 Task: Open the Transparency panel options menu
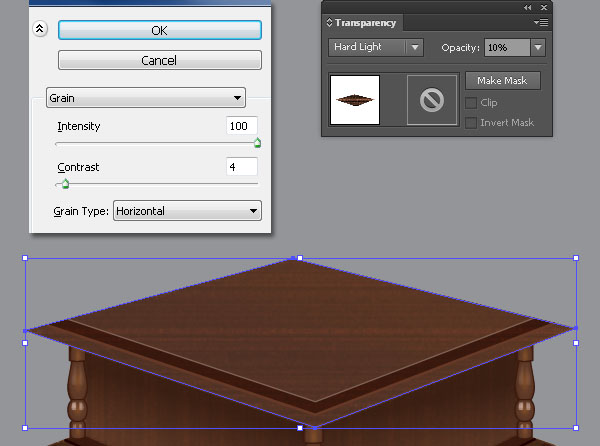point(541,23)
